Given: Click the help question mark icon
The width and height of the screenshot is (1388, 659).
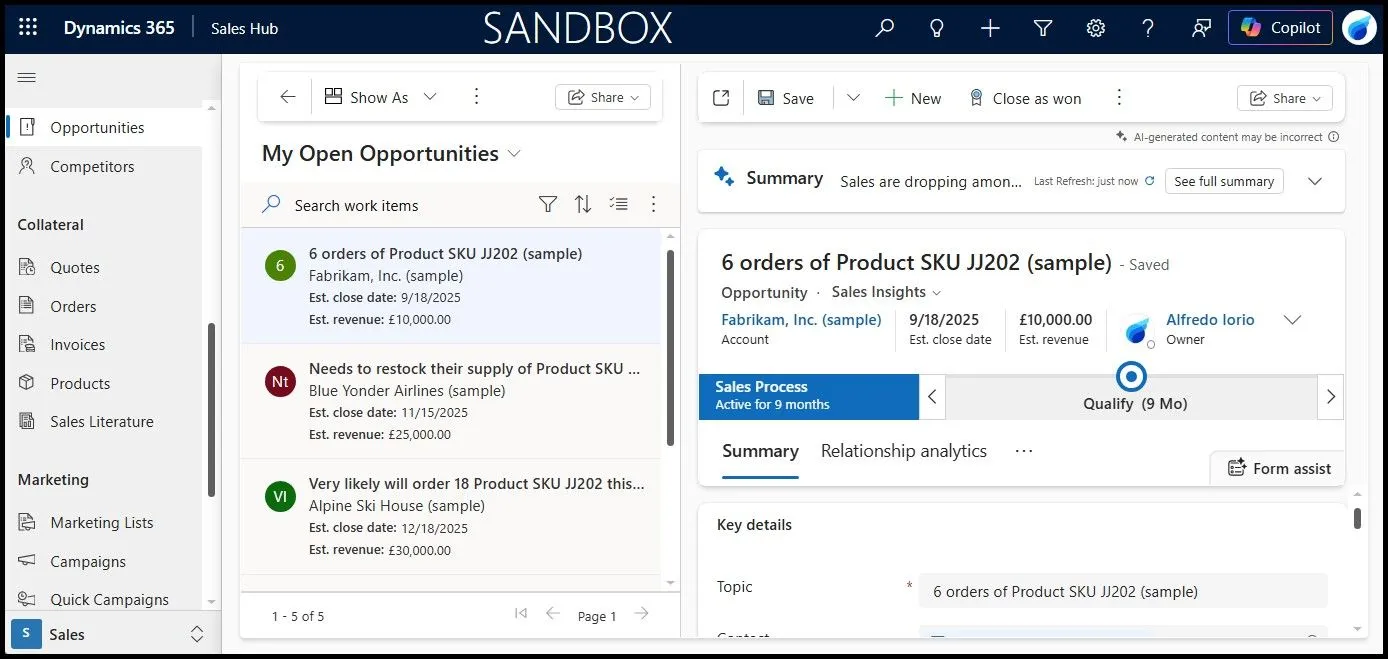Looking at the screenshot, I should pyautogui.click(x=1149, y=28).
